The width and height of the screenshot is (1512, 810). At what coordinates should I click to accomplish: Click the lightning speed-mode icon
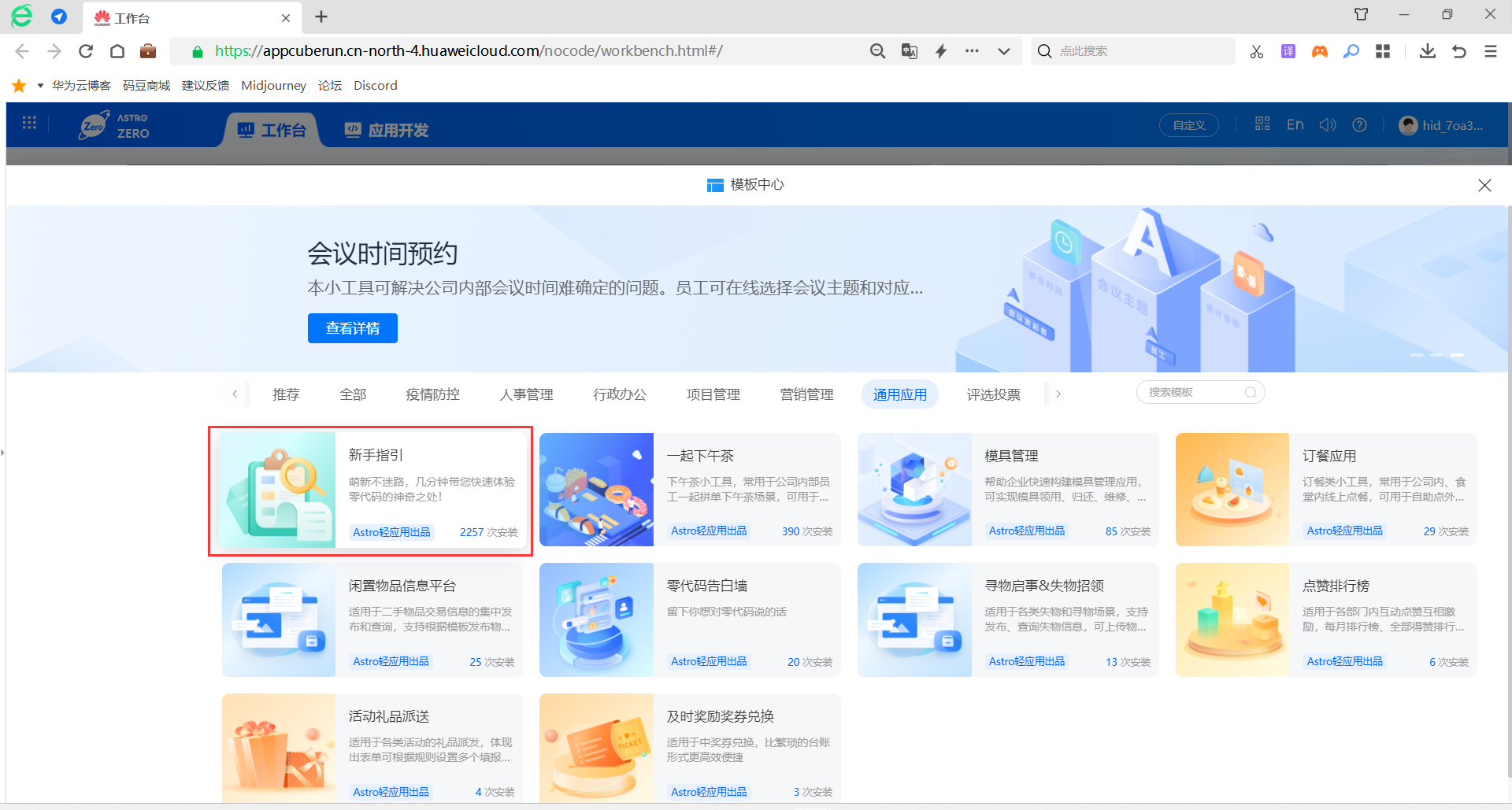point(941,51)
